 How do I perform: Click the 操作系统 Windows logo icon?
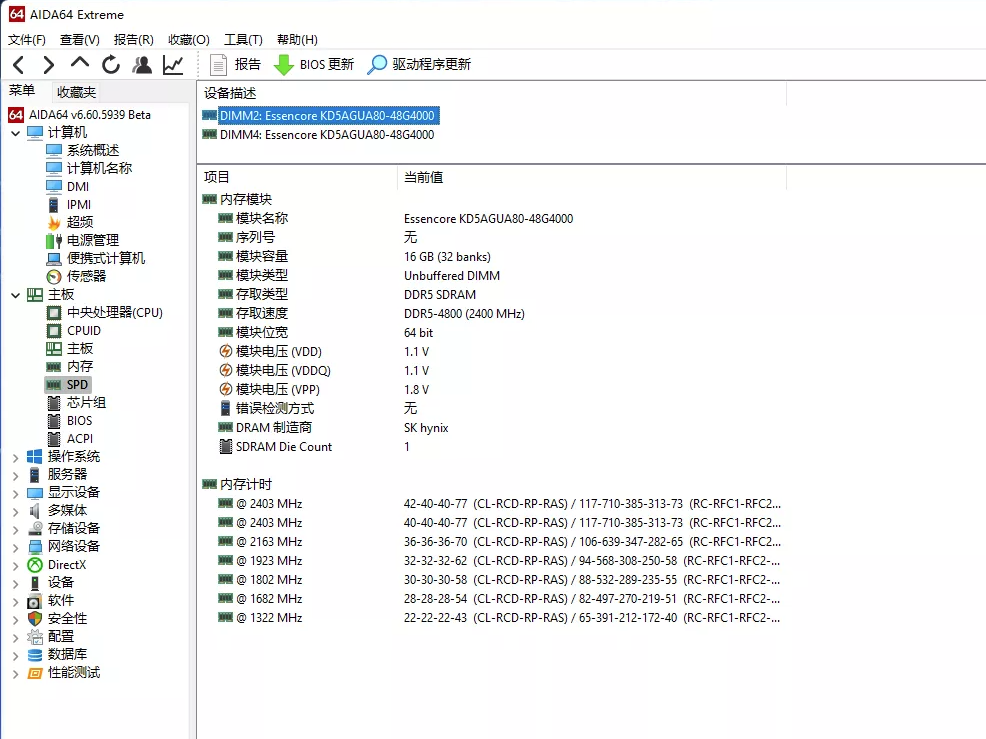[x=35, y=457]
